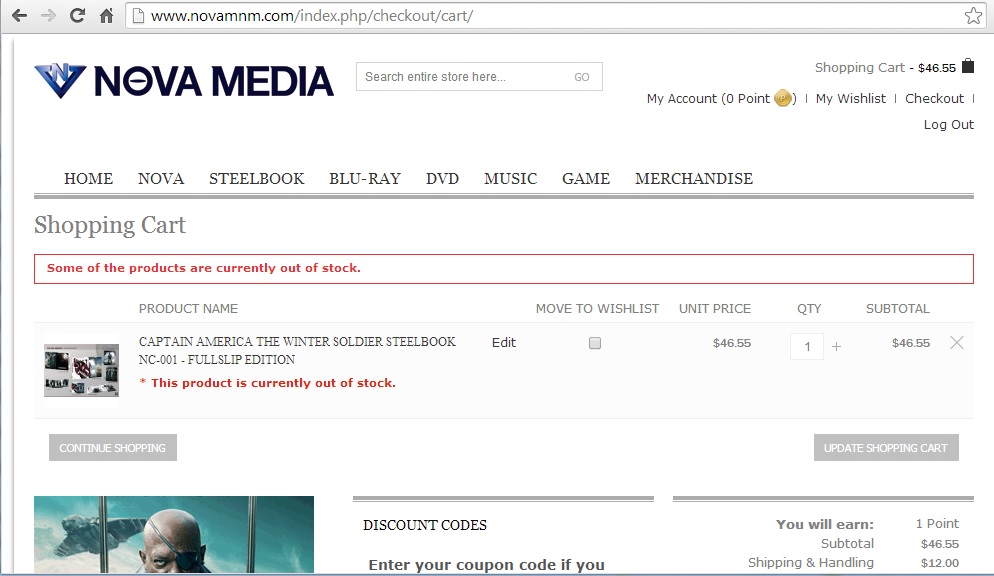This screenshot has height=576, width=994.
Task: Reload the page with the refresh icon
Action: (77, 15)
